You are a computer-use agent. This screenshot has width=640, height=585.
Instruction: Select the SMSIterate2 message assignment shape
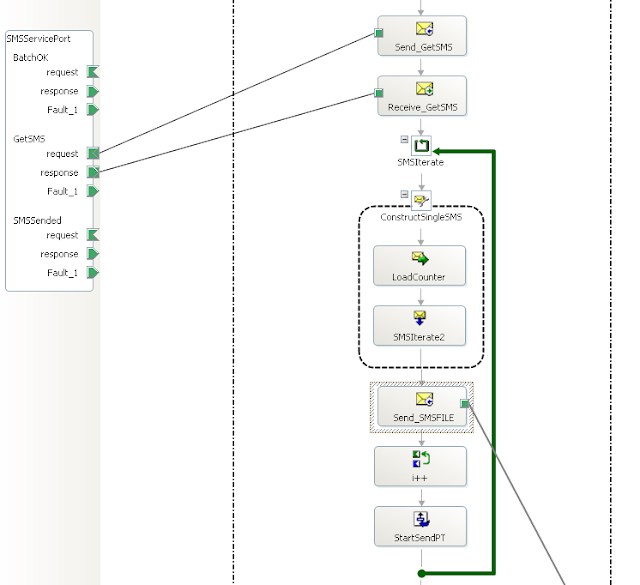[x=420, y=326]
